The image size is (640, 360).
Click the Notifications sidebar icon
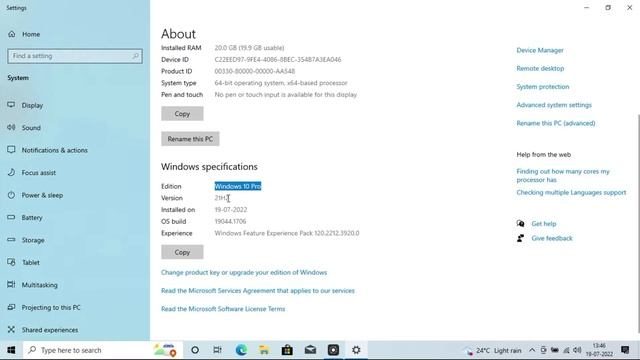point(11,150)
